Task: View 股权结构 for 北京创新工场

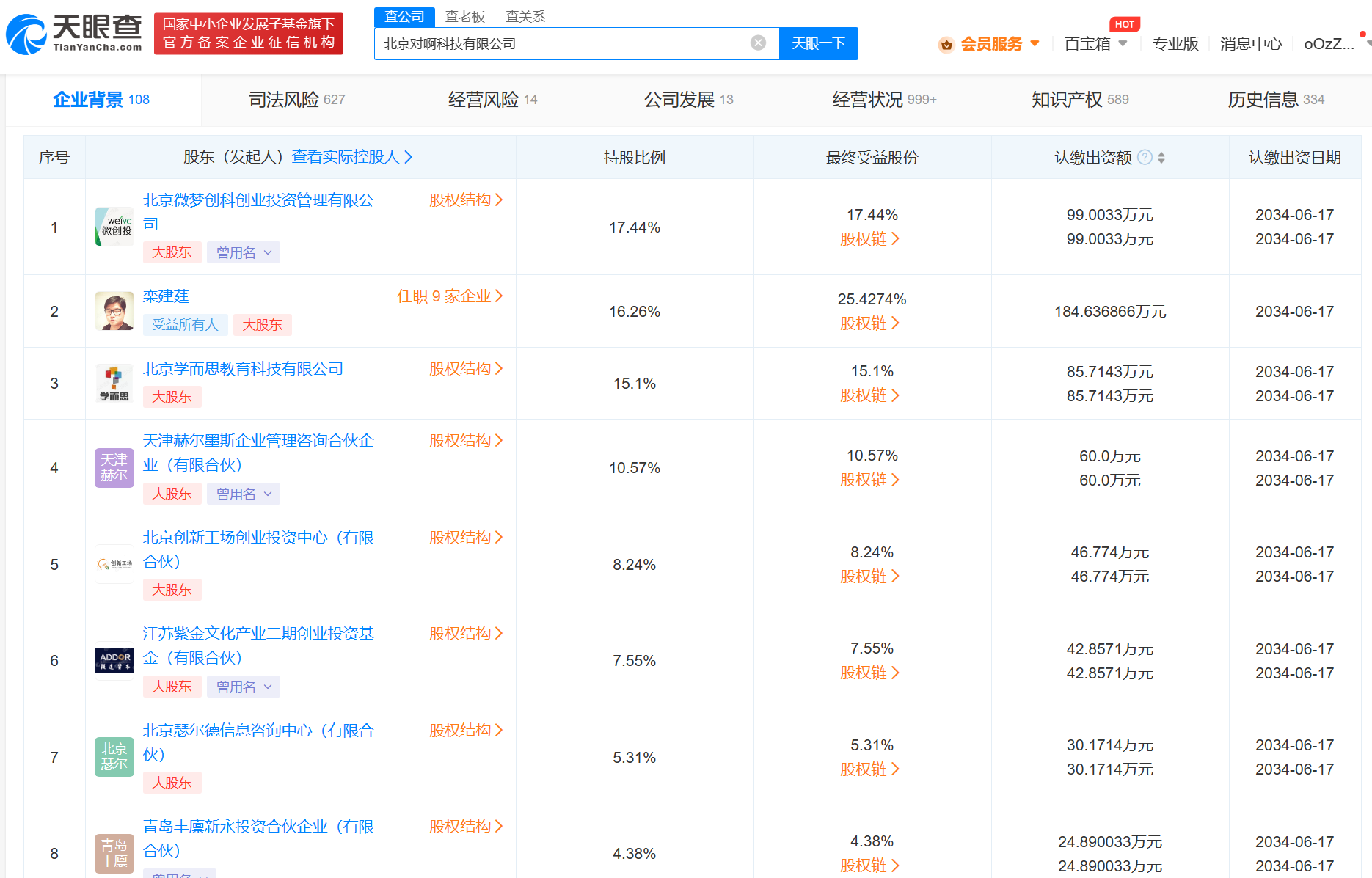Action: pyautogui.click(x=466, y=537)
